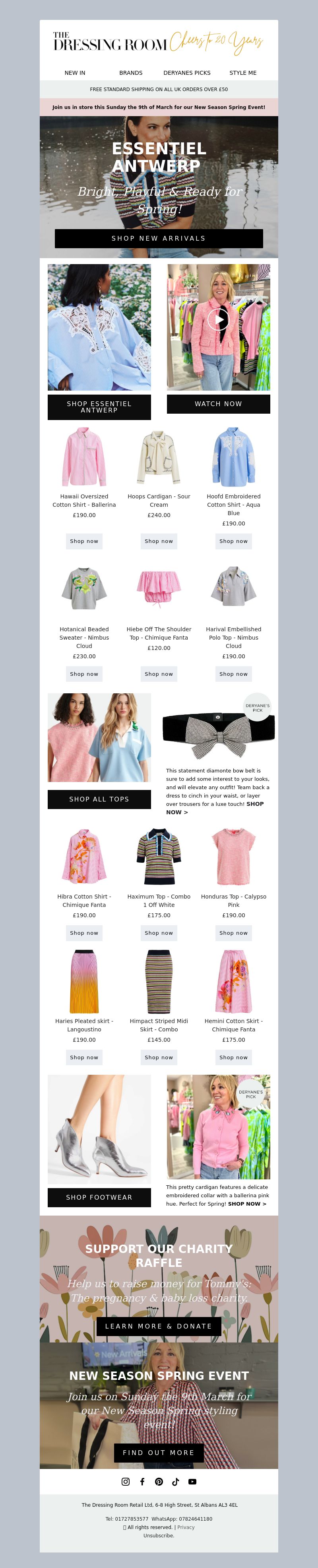The image size is (318, 1568).
Task: Play the video on the pink jacket image
Action: [218, 319]
